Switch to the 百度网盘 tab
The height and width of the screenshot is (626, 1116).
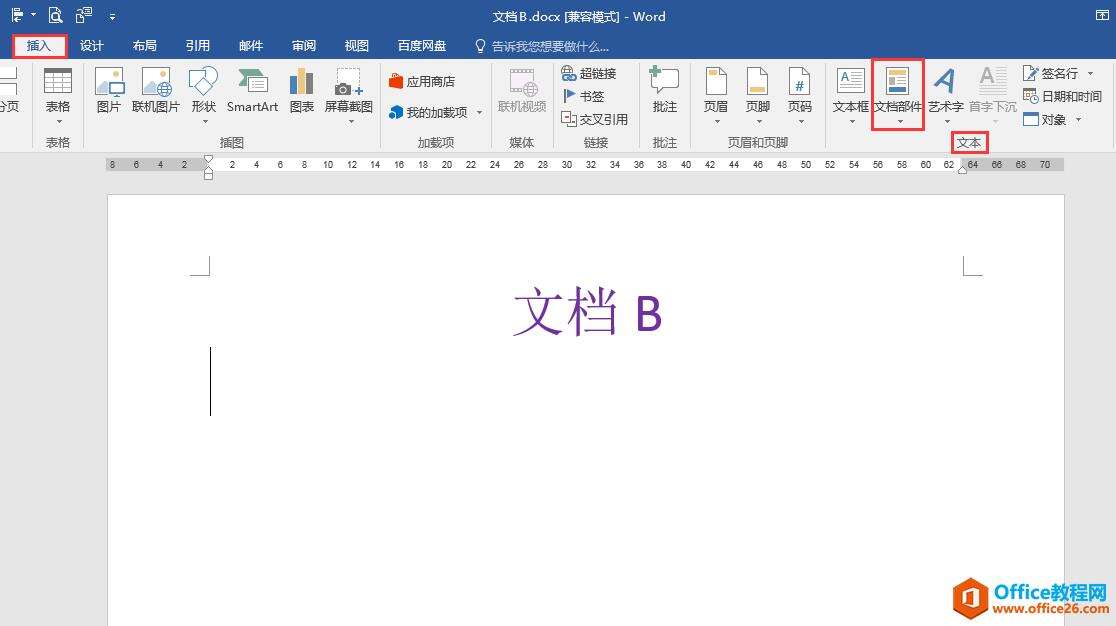pos(421,46)
